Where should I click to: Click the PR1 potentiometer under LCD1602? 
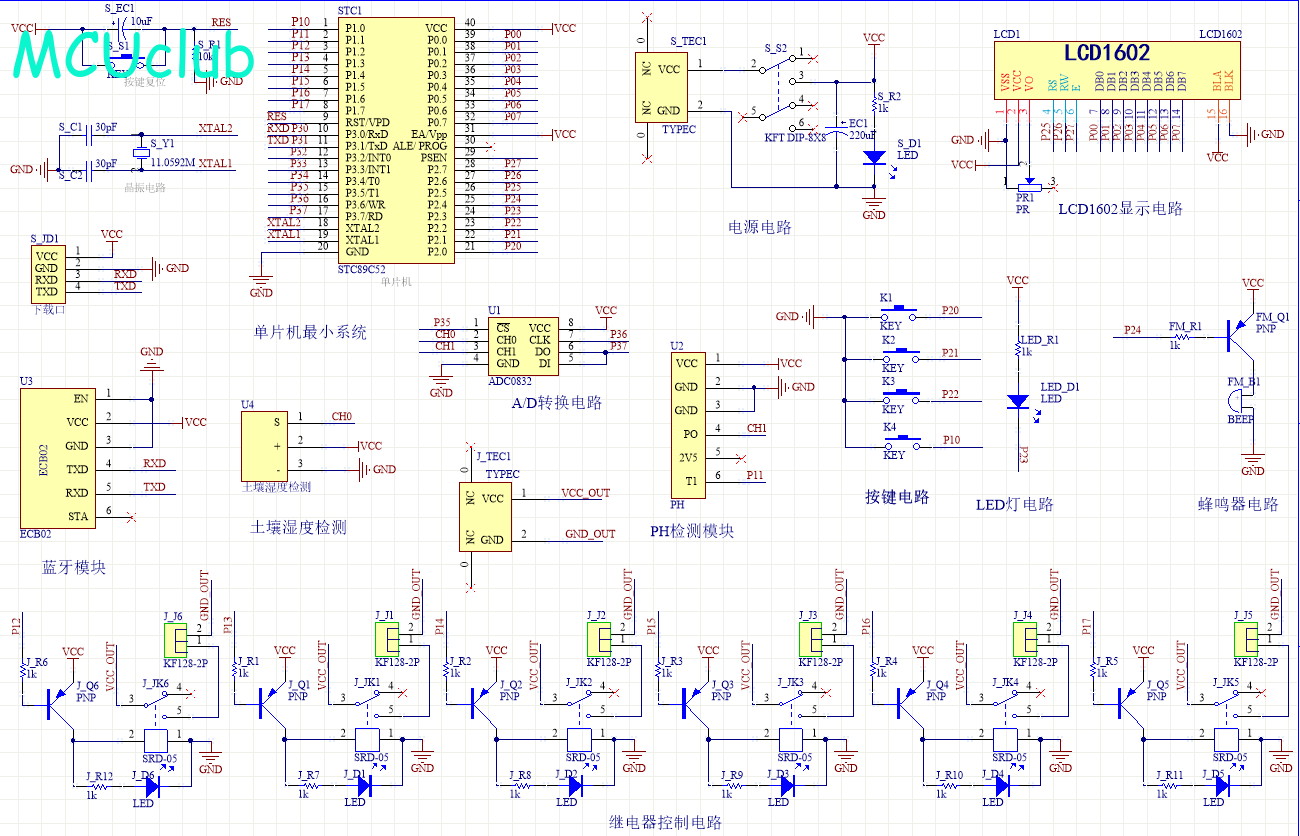pos(1027,186)
